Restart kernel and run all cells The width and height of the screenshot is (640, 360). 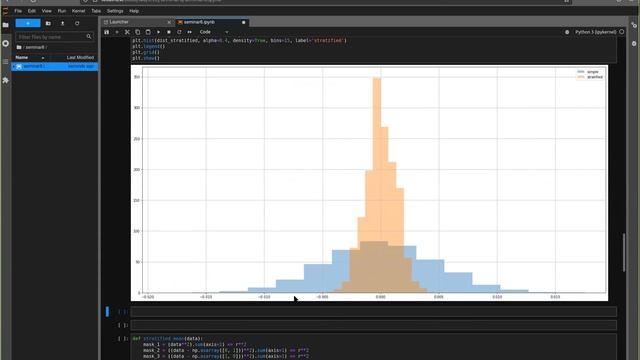tap(189, 32)
